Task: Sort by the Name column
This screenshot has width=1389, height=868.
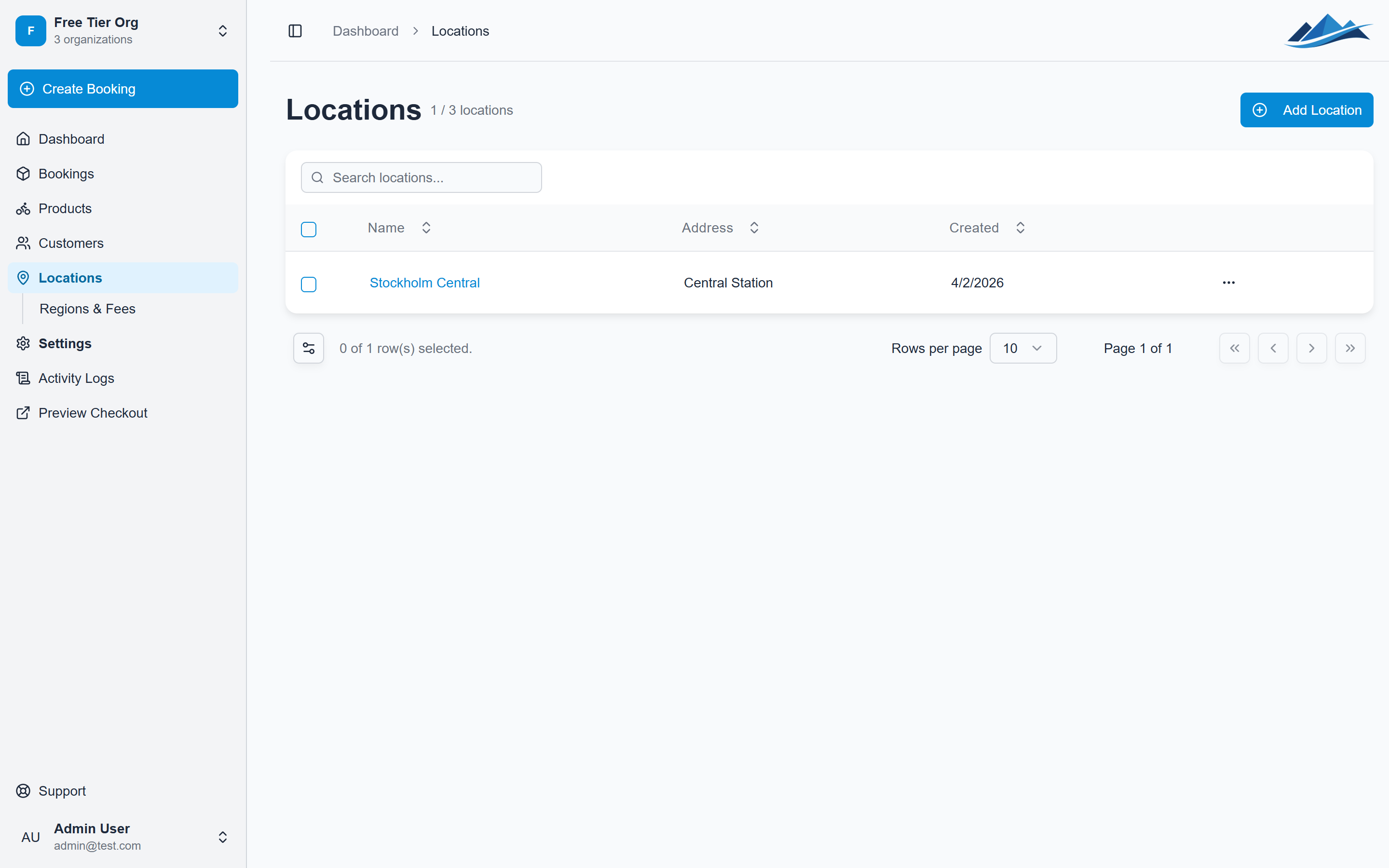Action: [399, 228]
